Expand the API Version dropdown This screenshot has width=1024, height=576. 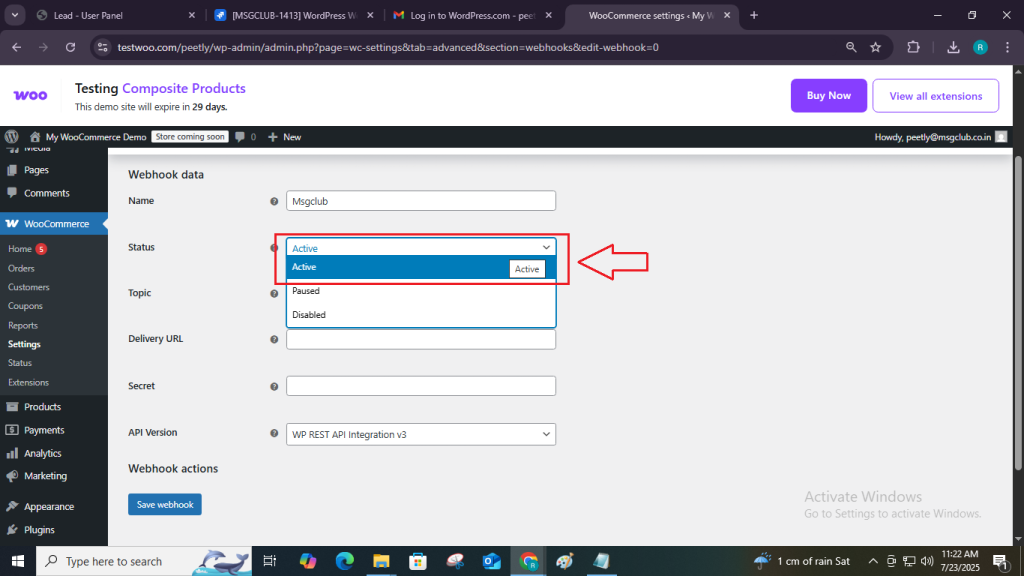tap(421, 434)
